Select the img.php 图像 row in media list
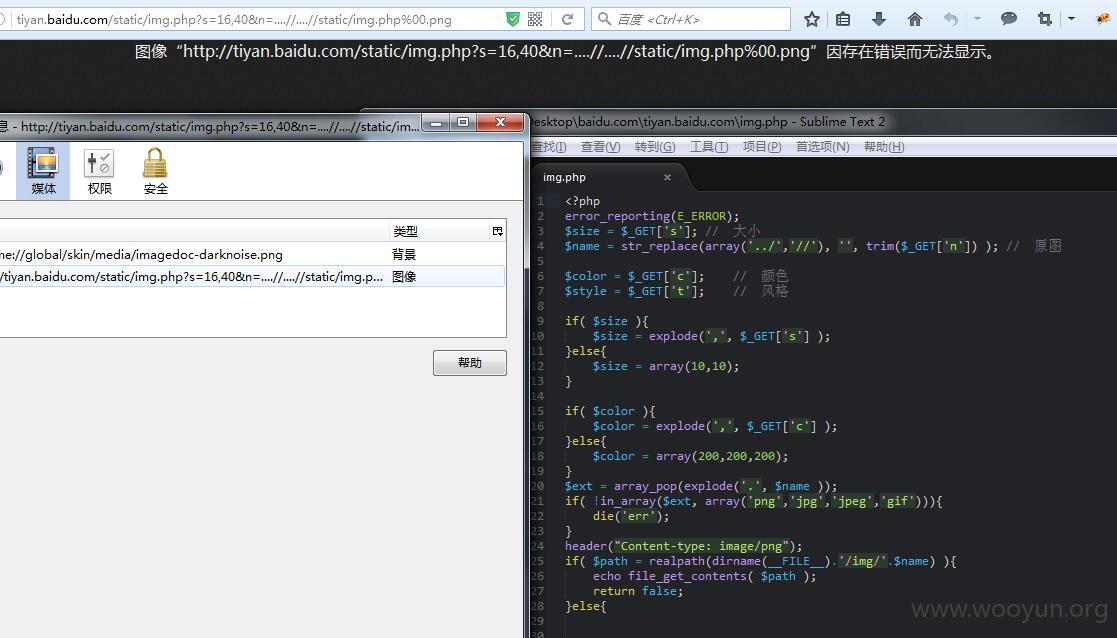The width and height of the screenshot is (1117, 638). pos(252,276)
